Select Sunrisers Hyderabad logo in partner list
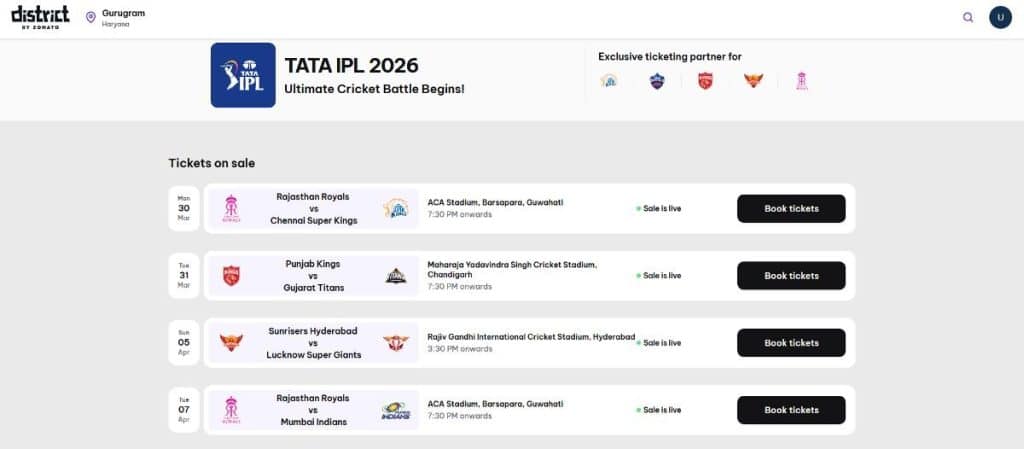1024x449 pixels. click(x=753, y=81)
